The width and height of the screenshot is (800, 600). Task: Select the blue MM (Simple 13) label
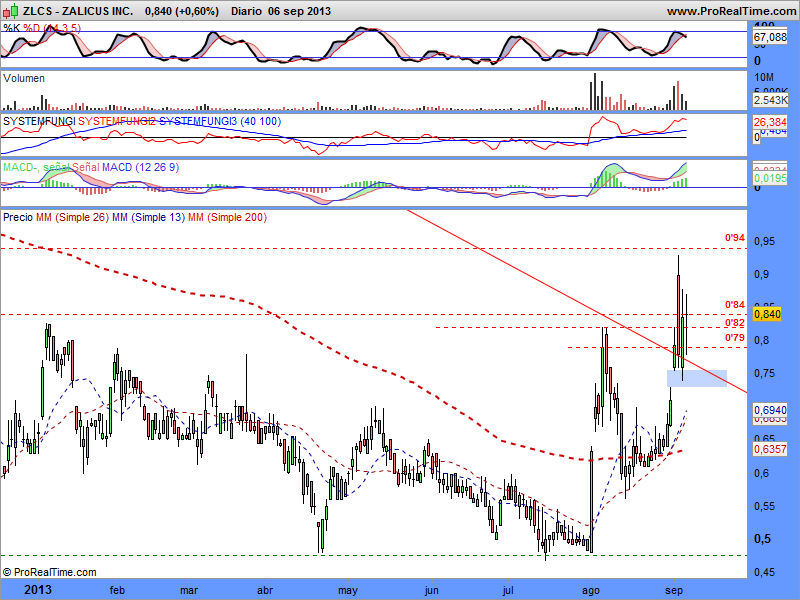pyautogui.click(x=148, y=217)
